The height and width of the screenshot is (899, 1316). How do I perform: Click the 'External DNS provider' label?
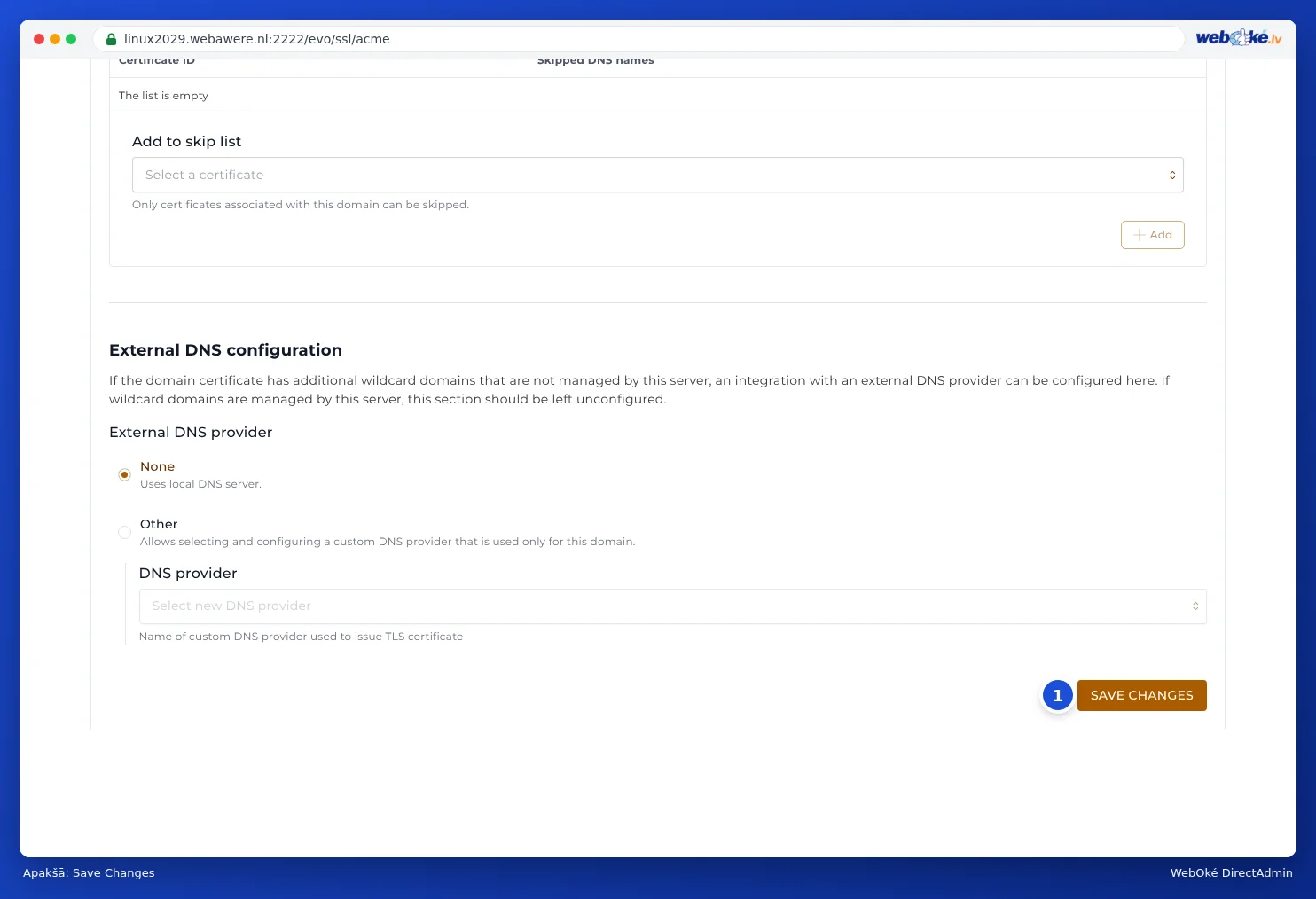click(191, 433)
